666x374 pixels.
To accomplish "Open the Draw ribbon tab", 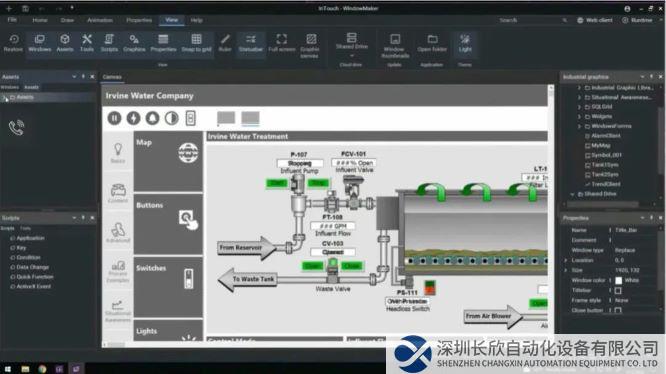I will (x=67, y=20).
